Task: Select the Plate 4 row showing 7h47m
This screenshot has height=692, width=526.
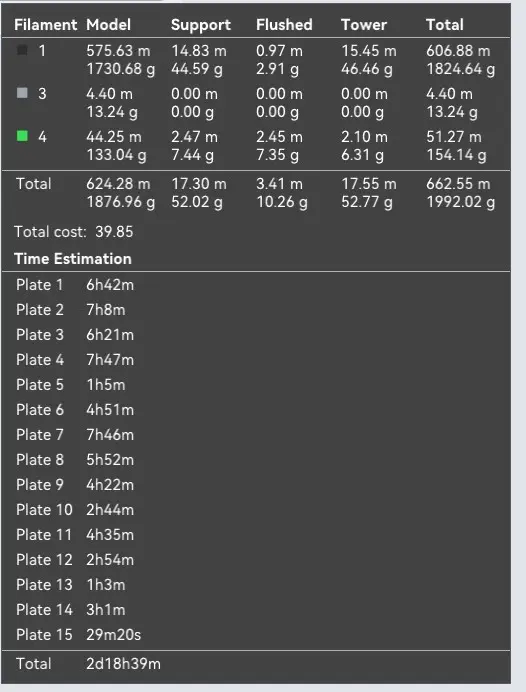Action: pyautogui.click(x=256, y=360)
